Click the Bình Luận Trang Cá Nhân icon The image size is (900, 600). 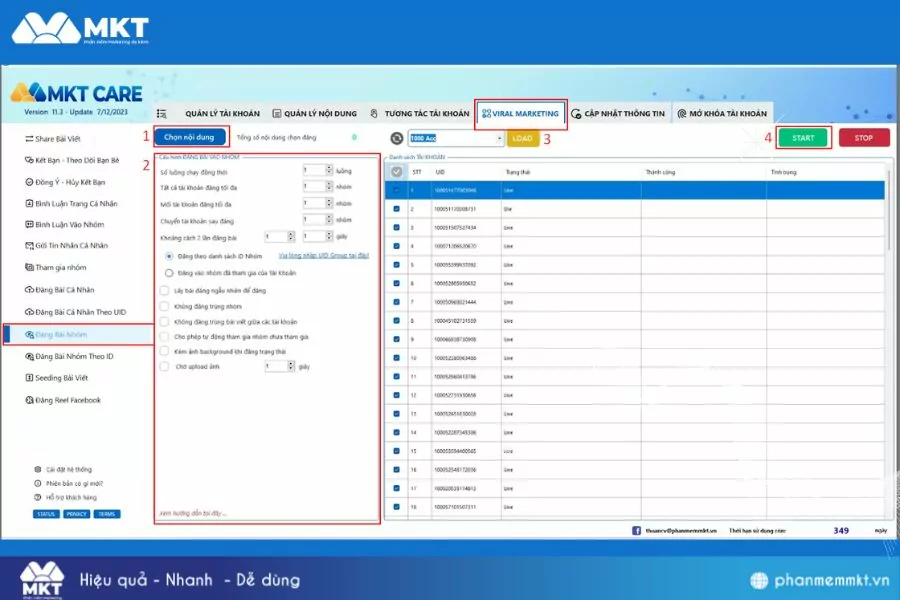(29, 203)
